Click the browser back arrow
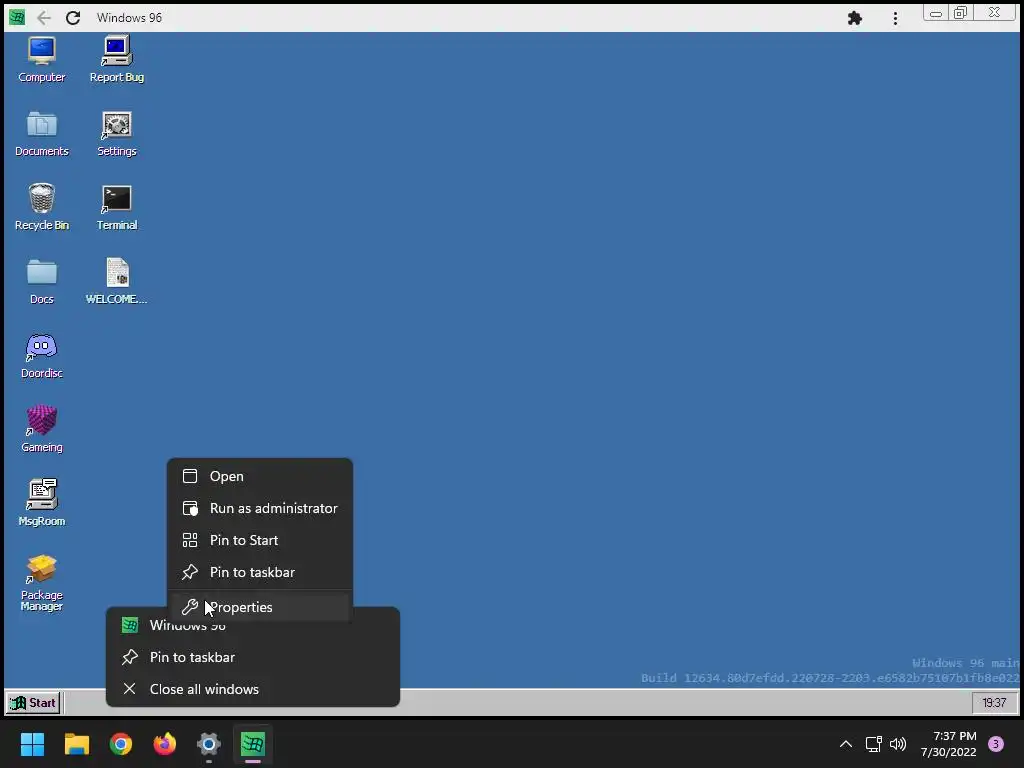1024x768 pixels. 44,18
